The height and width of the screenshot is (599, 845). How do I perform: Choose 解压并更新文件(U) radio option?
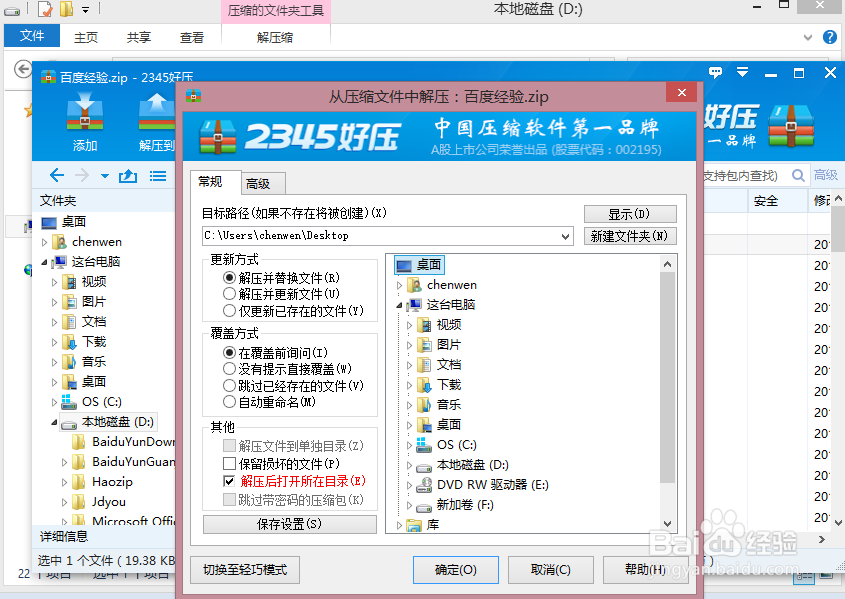click(230, 294)
